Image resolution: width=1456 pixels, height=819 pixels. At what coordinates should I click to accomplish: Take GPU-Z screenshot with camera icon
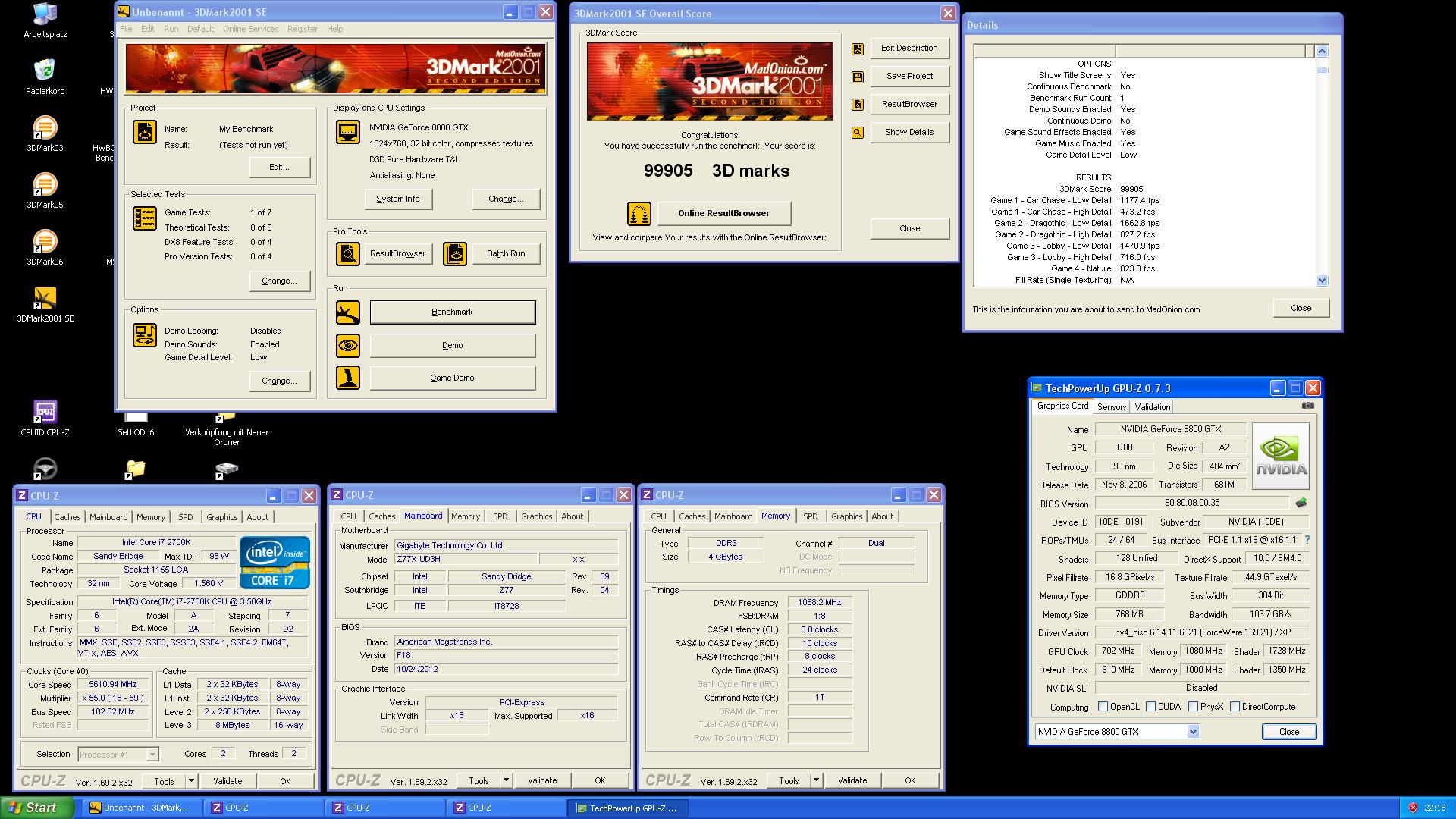tap(1308, 406)
